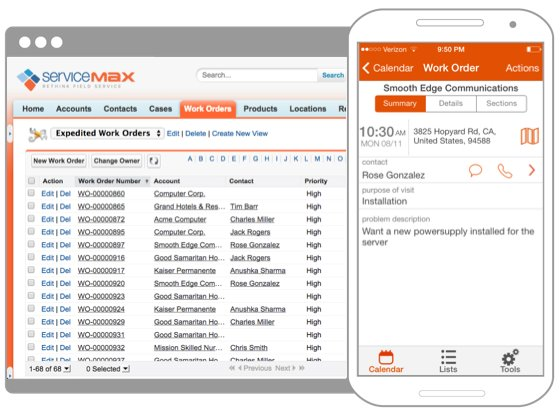Viewport: 560px width, 420px height.
Task: Check the box for WO-00000916
Action: tap(31, 257)
